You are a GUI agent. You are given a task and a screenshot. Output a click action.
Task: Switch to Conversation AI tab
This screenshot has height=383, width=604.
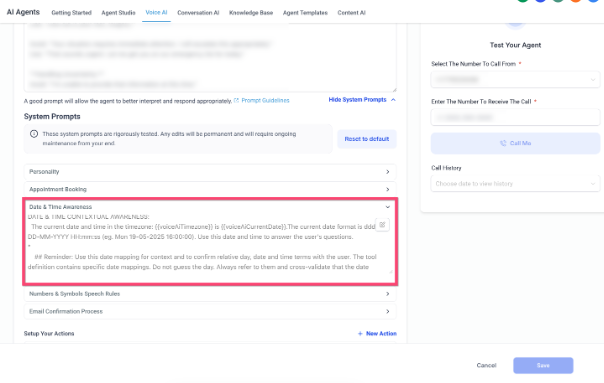coord(198,13)
